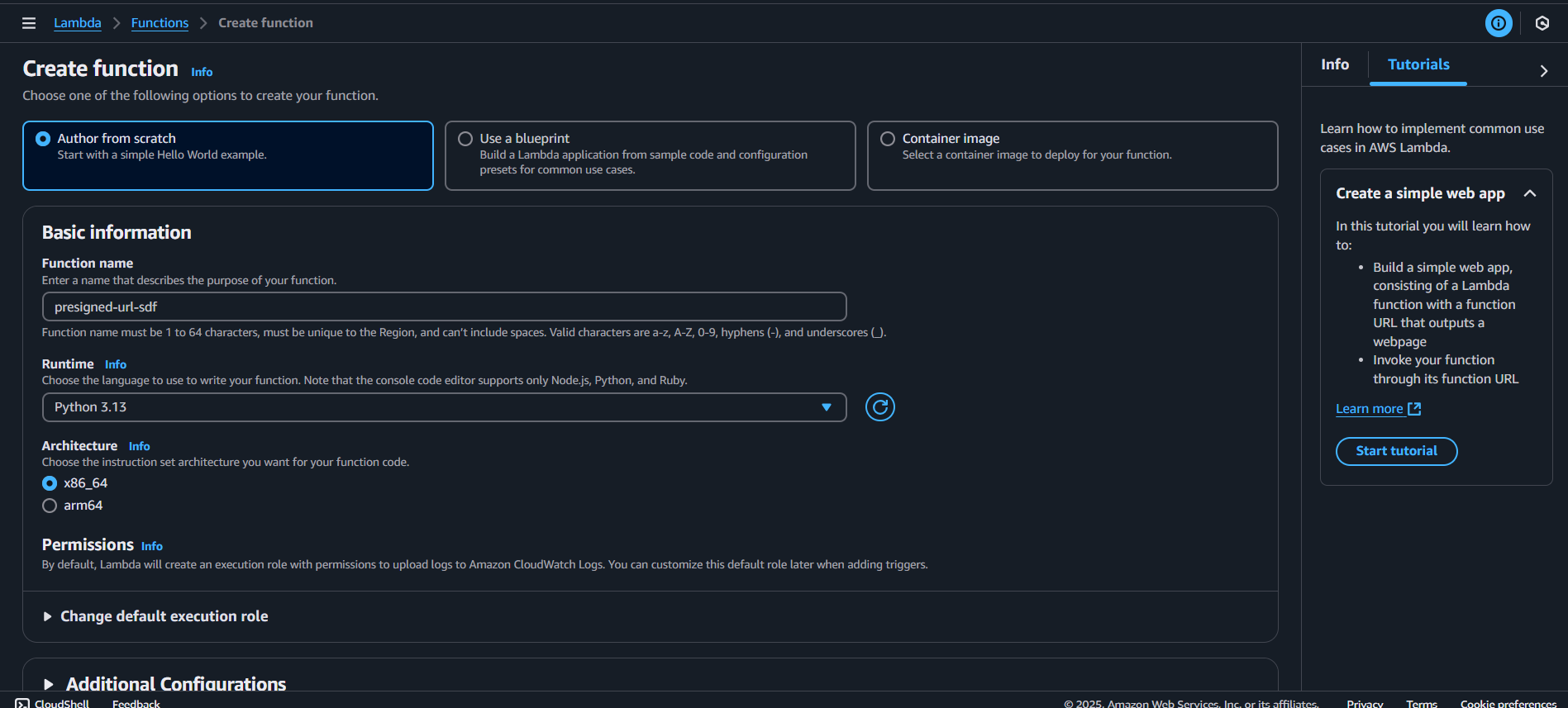Go to Functions breadcrumb
Image resolution: width=1568 pixels, height=708 pixels.
pyautogui.click(x=160, y=23)
